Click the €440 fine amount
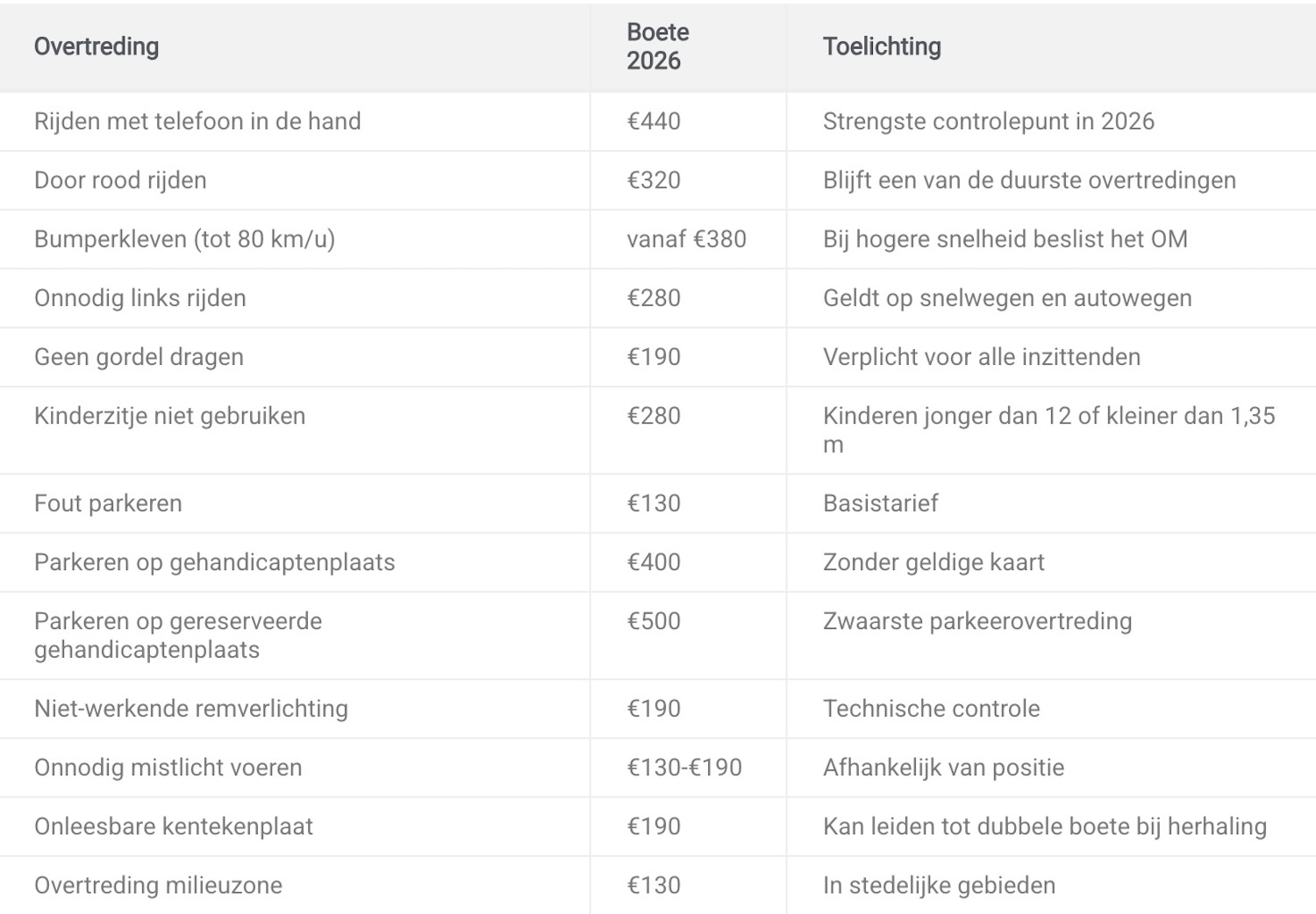 pyautogui.click(x=654, y=121)
